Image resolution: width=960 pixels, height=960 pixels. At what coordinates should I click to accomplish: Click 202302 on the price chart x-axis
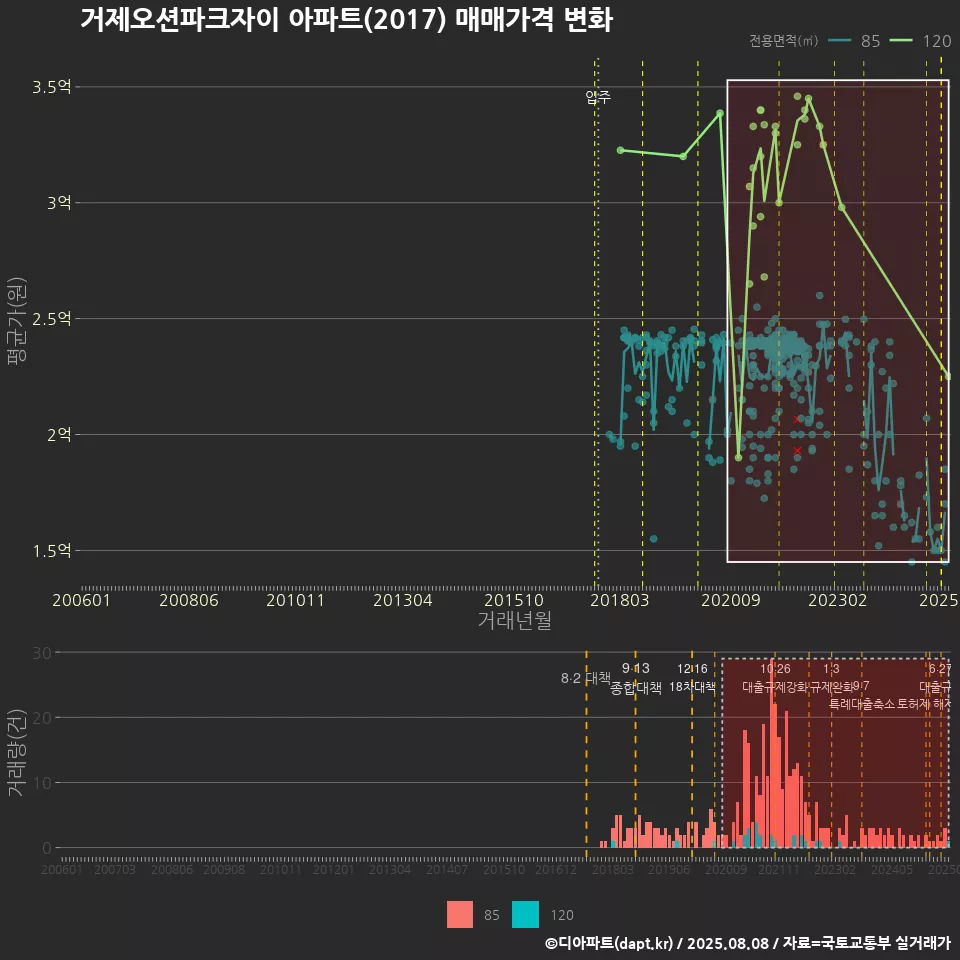click(x=838, y=600)
